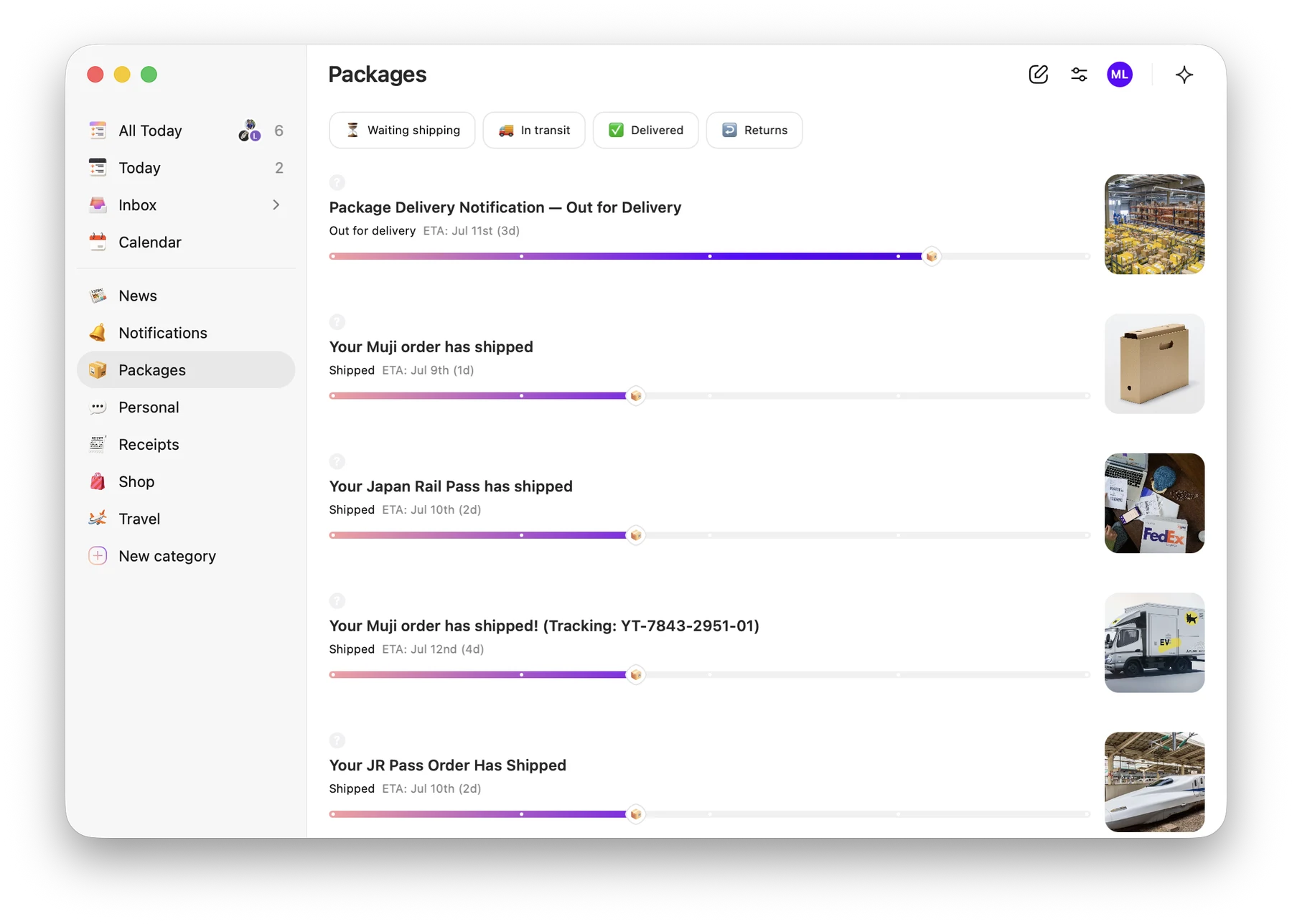Open the warehouse thumbnail image
This screenshot has height=924, width=1292.
coord(1154,225)
